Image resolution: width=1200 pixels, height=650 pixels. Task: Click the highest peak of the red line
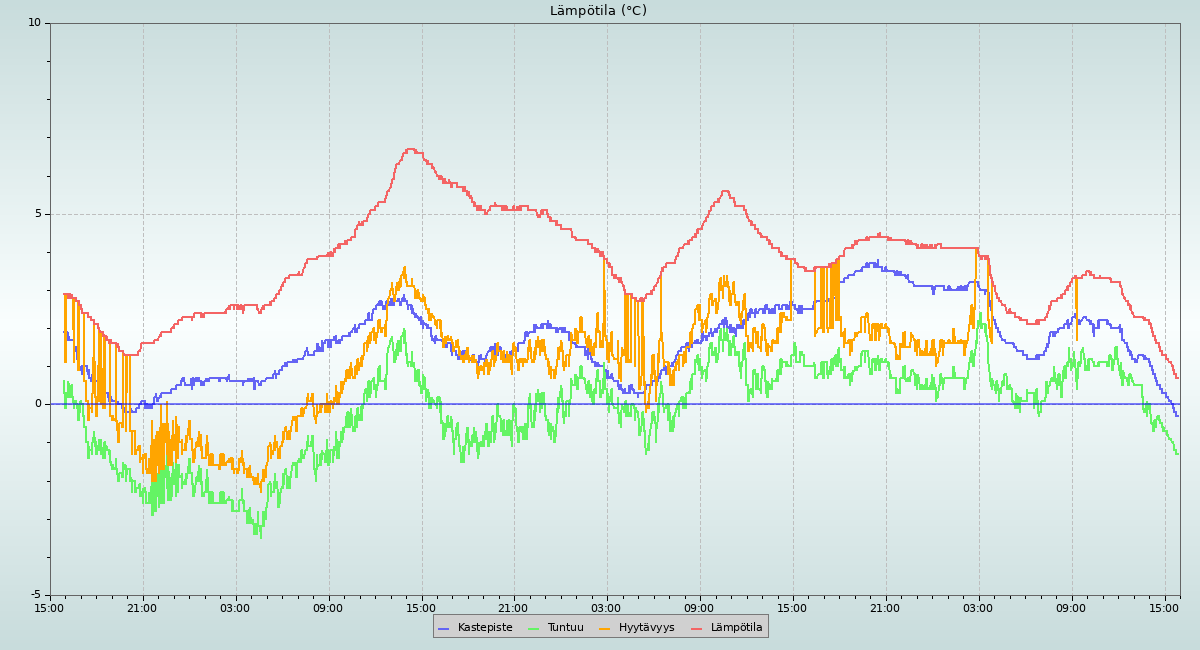[x=410, y=149]
